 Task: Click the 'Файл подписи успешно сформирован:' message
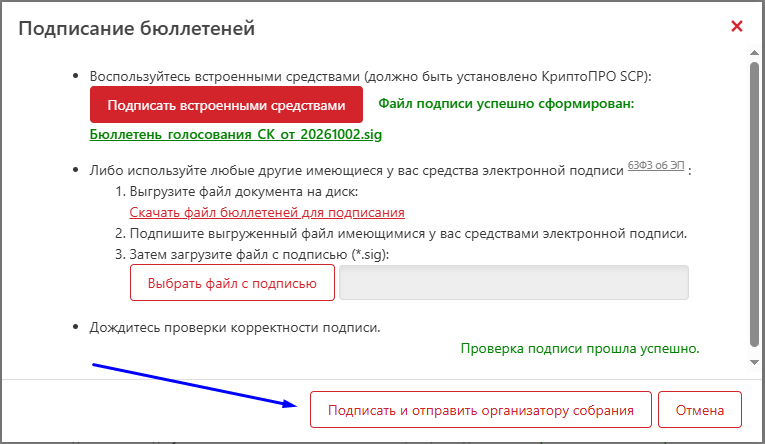coord(506,103)
